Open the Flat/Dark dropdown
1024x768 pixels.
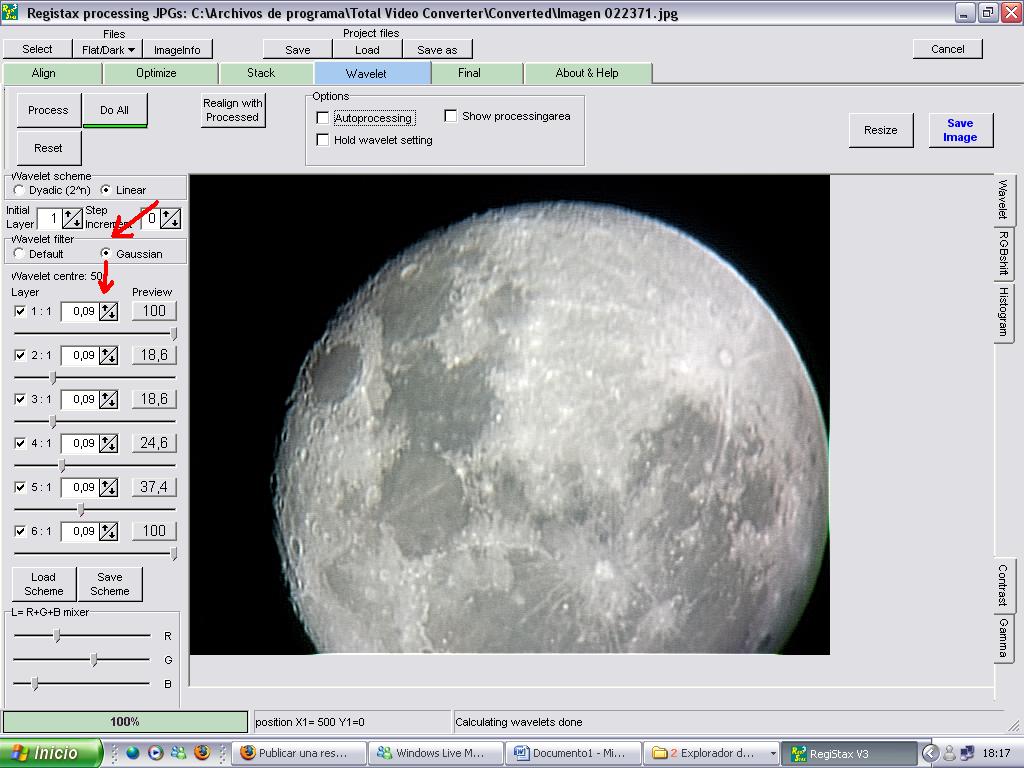pyautogui.click(x=108, y=50)
